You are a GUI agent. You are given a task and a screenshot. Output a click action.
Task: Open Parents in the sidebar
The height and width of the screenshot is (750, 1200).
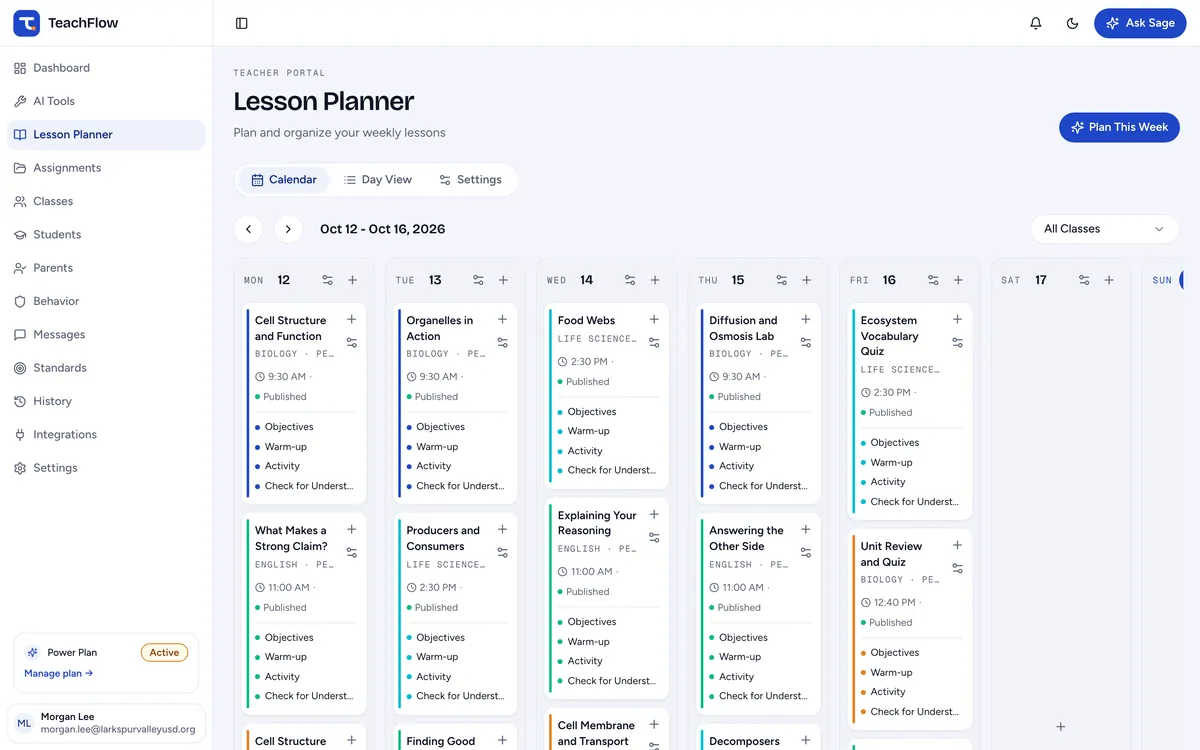click(x=106, y=268)
